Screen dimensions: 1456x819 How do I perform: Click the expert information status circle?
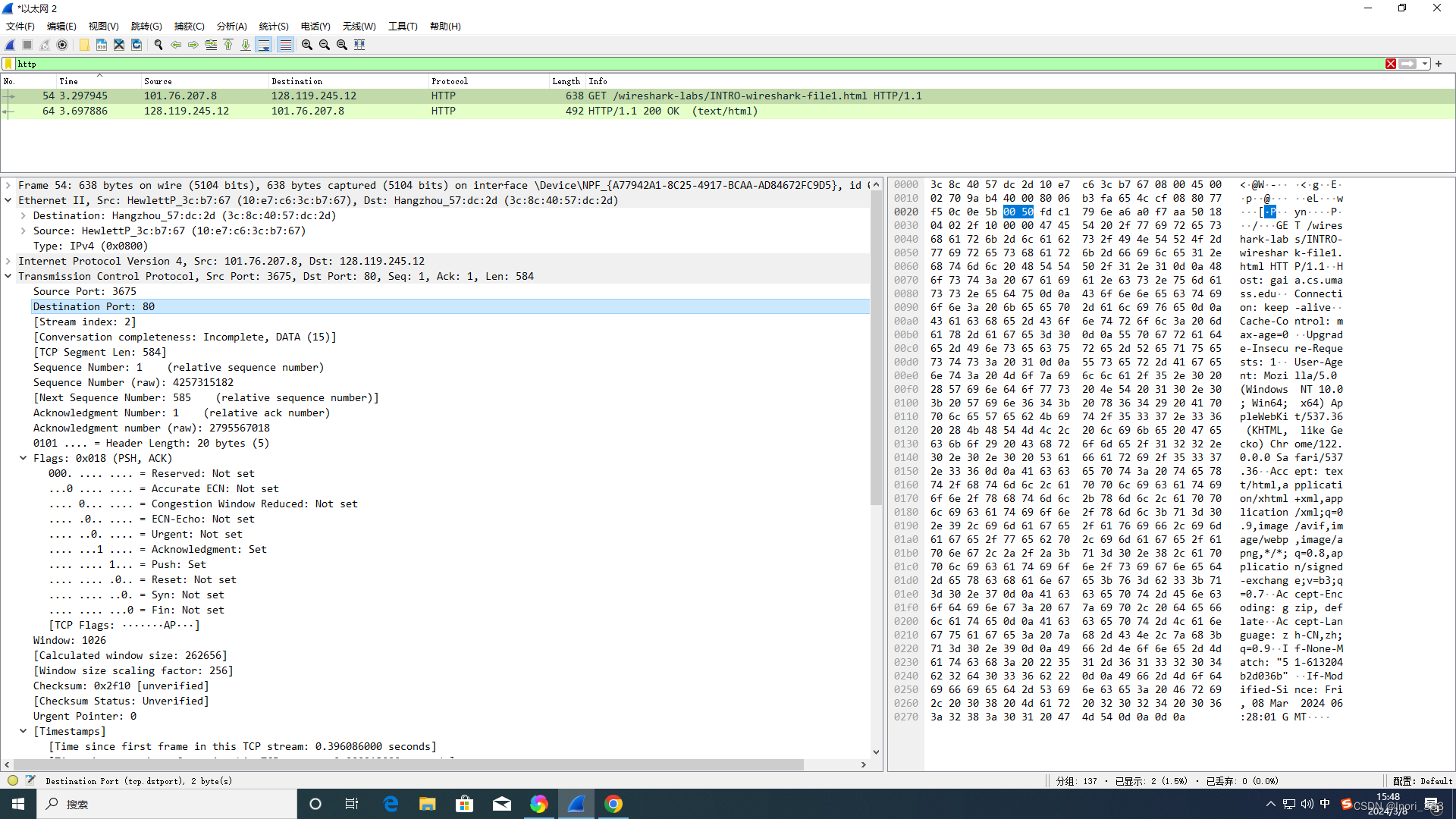(13, 780)
